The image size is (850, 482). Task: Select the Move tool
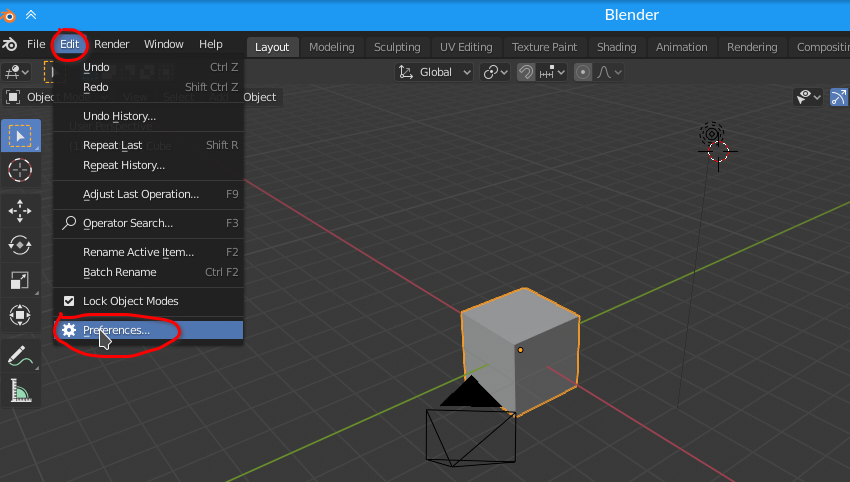tap(21, 211)
